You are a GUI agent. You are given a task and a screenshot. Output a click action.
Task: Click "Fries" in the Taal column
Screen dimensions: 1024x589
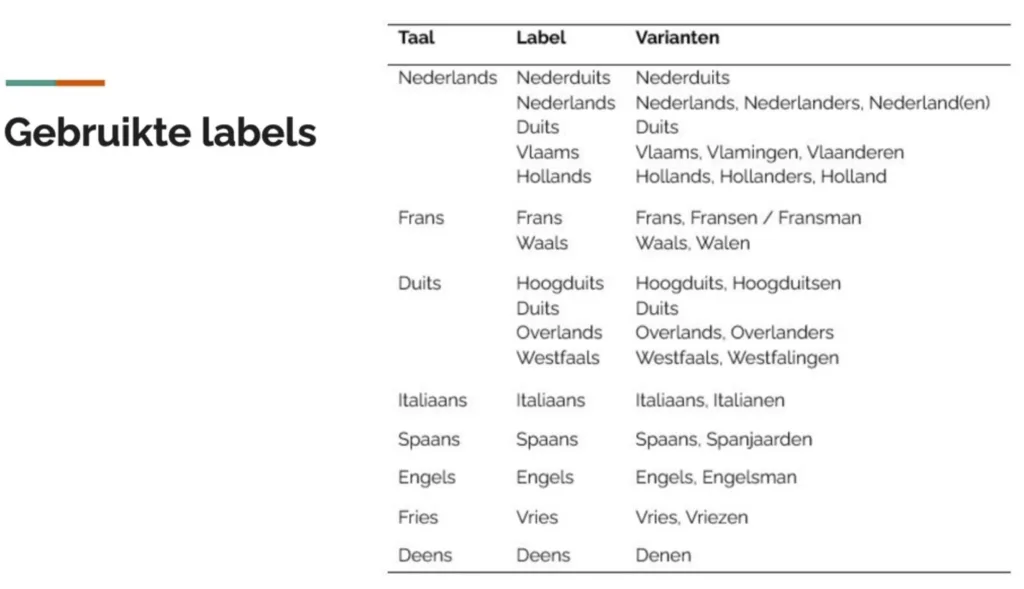pos(418,518)
